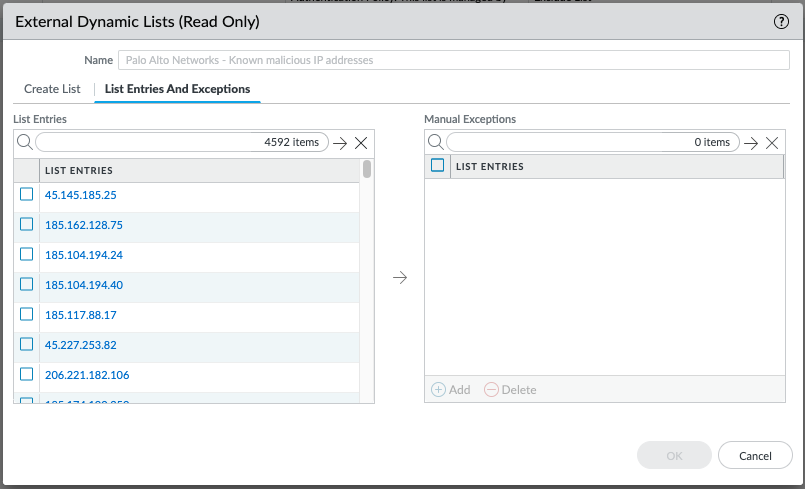Screen dimensions: 805x489
Task: Click the move-to-exceptions arrow between lists
Action: (400, 277)
